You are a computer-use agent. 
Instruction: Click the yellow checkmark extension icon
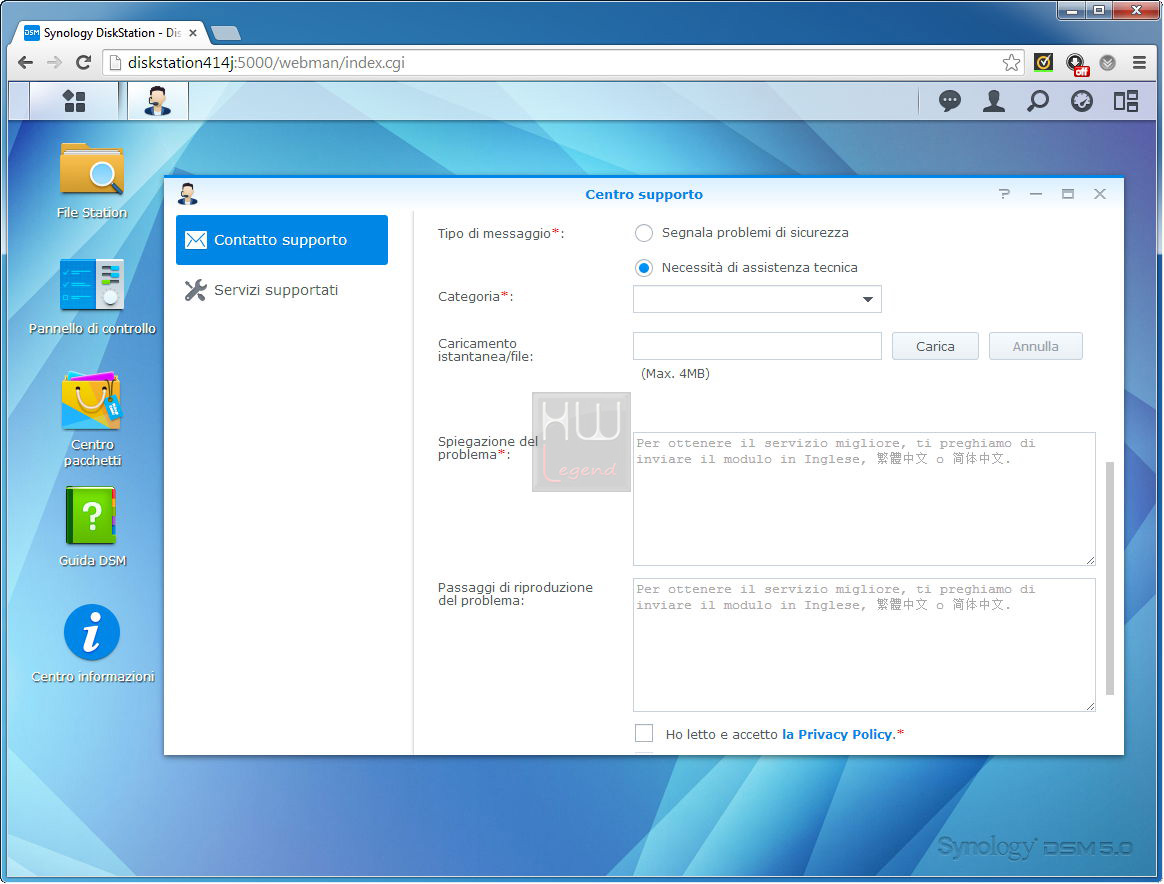(1043, 62)
